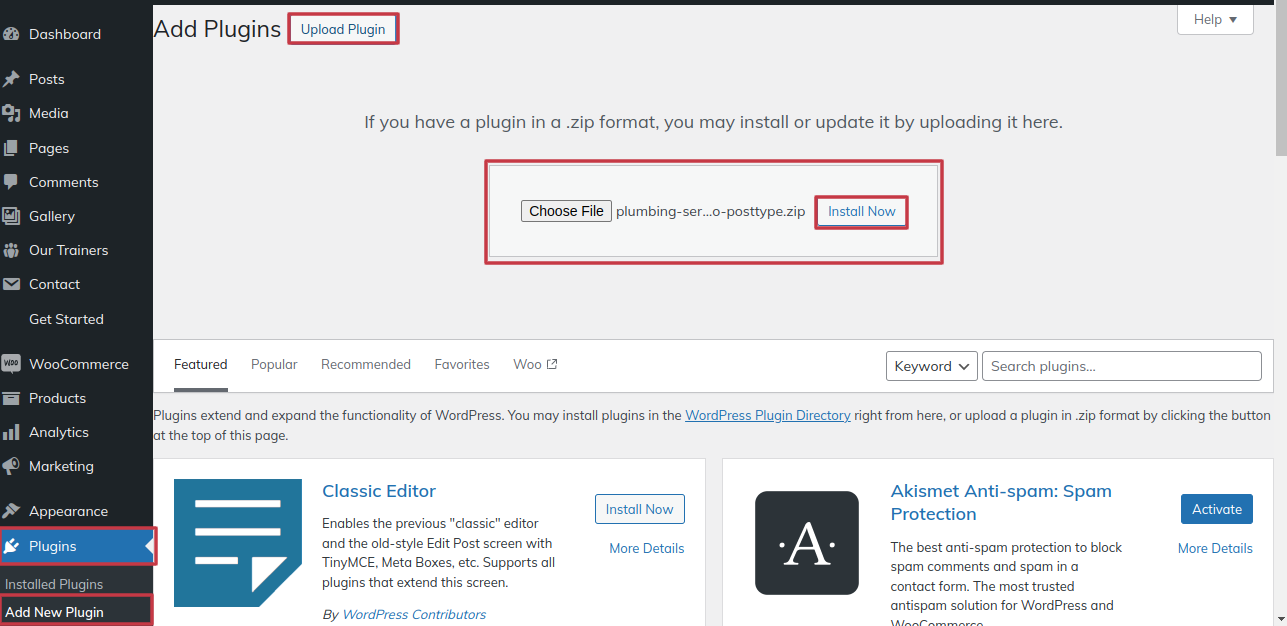Image resolution: width=1287 pixels, height=626 pixels.
Task: Click the Gallery icon in sidebar
Action: coord(11,216)
